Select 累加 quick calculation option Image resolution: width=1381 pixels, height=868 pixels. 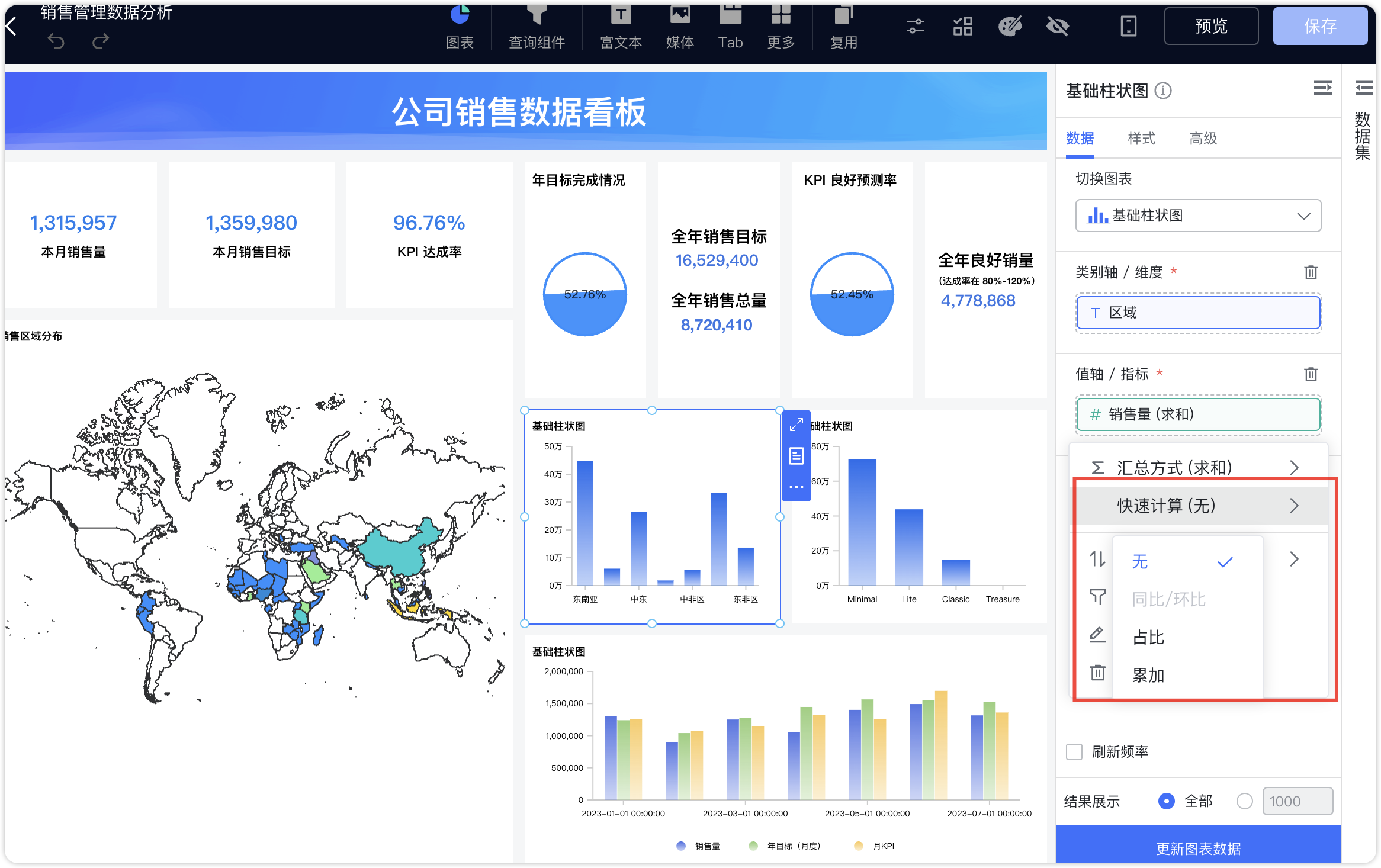1187,675
